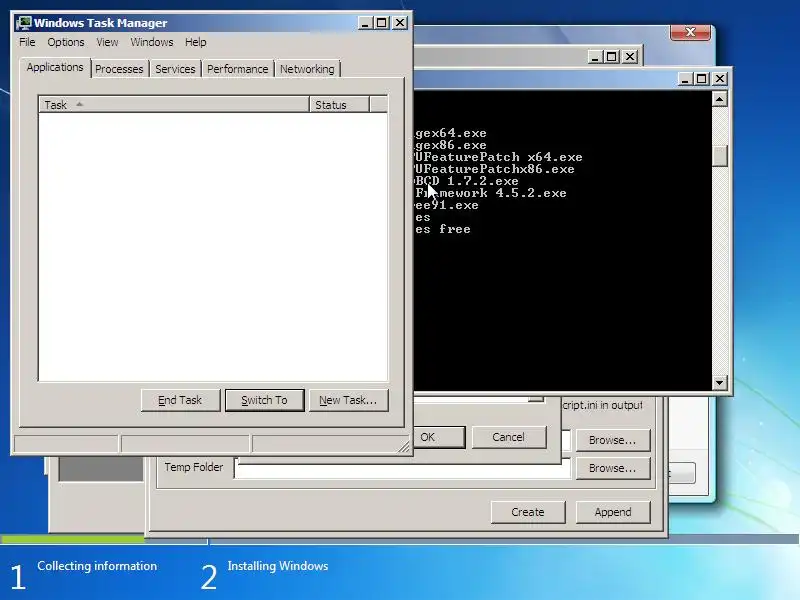Sort by the Status column header
Screen dimensions: 800x600
click(339, 105)
